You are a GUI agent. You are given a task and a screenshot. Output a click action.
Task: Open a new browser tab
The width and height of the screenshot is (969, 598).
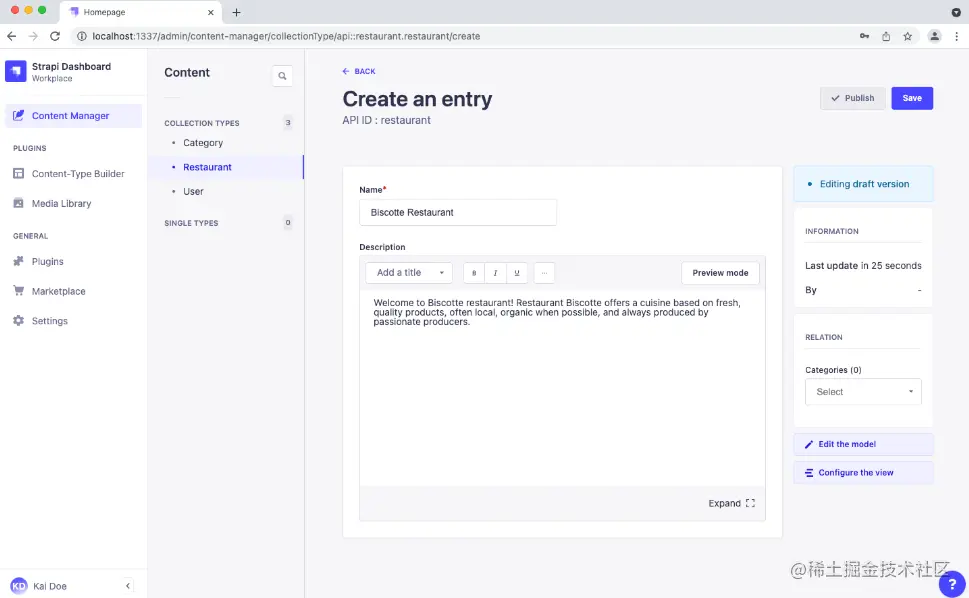[236, 12]
